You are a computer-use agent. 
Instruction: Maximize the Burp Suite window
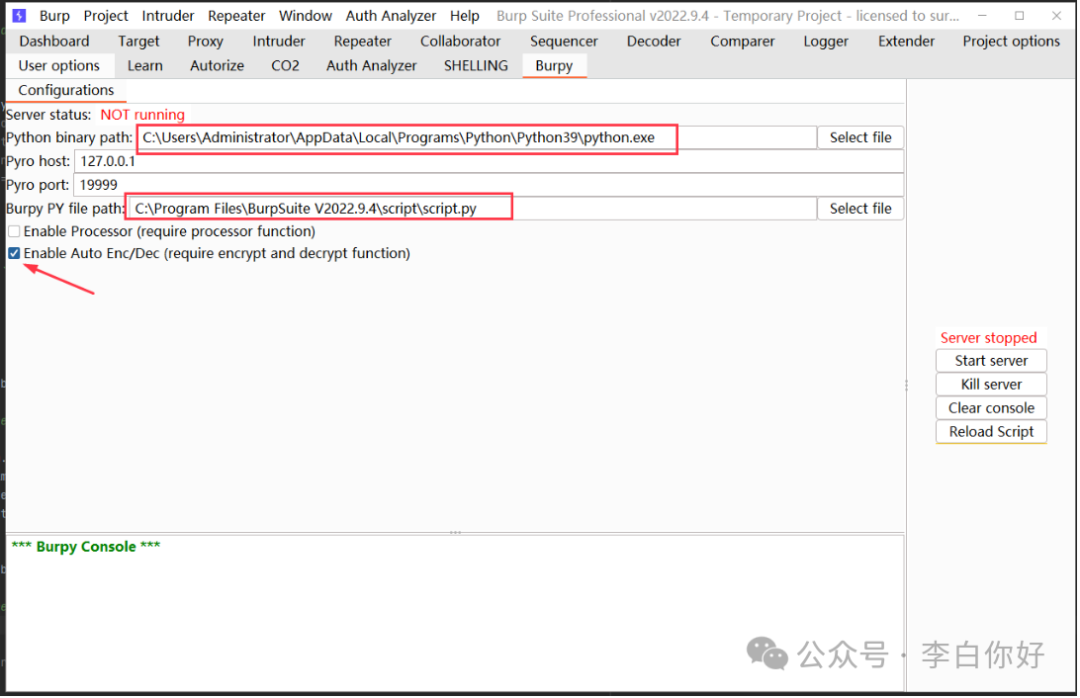(1019, 15)
